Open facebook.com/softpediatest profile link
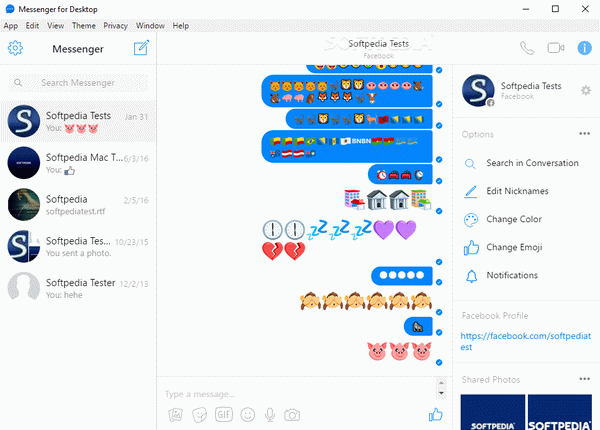 click(525, 341)
